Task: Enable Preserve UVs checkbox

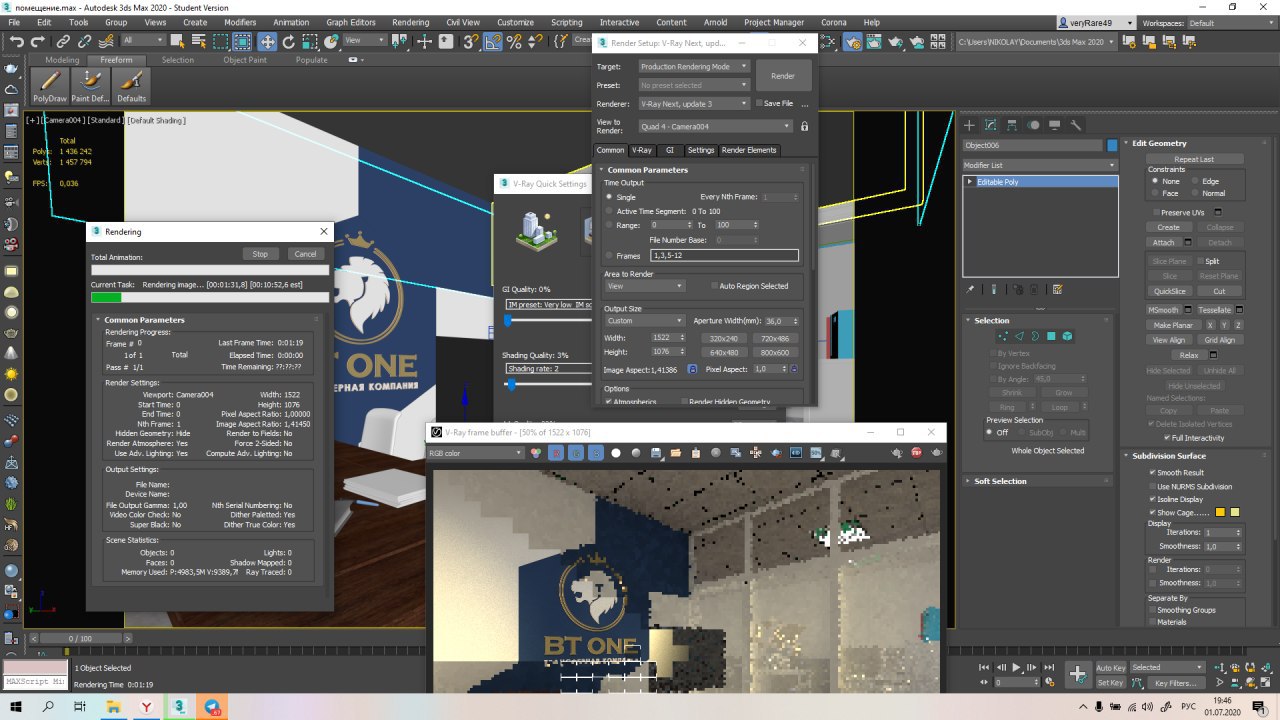Action: pos(1155,212)
